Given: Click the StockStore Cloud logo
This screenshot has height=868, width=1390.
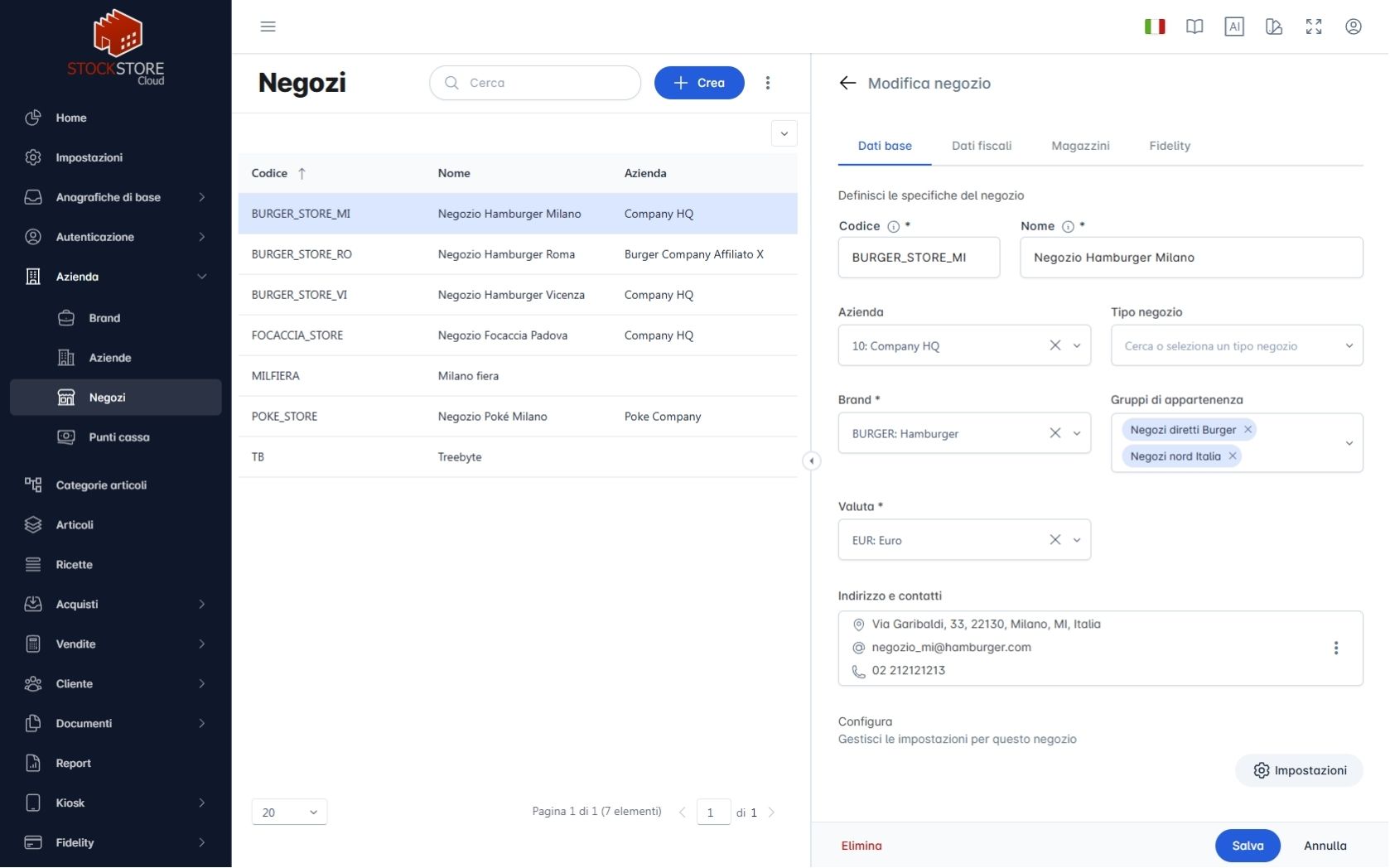Looking at the screenshot, I should pos(116,47).
